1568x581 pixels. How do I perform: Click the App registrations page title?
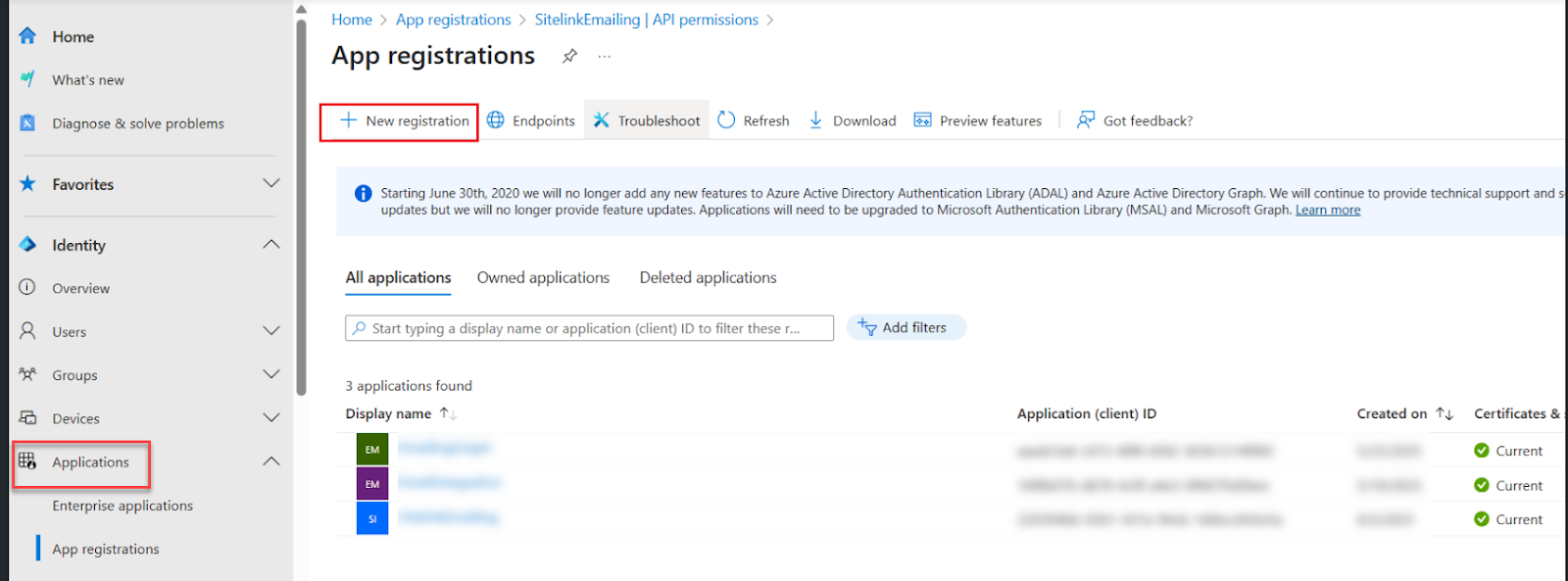433,56
